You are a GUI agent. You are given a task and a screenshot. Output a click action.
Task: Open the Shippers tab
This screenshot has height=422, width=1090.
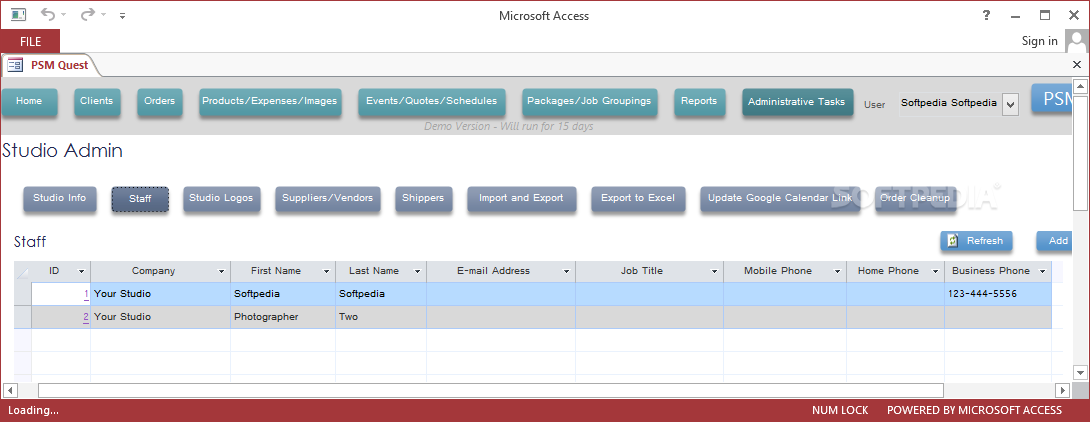tap(423, 198)
